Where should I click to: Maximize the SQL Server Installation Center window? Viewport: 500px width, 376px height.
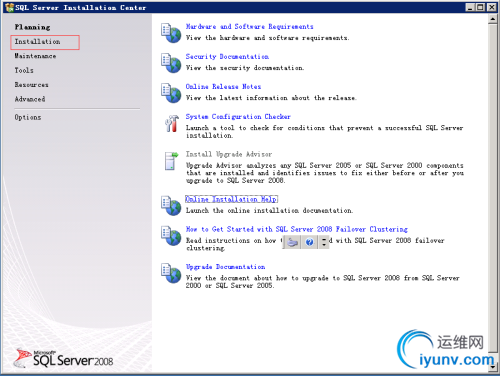(x=480, y=7)
